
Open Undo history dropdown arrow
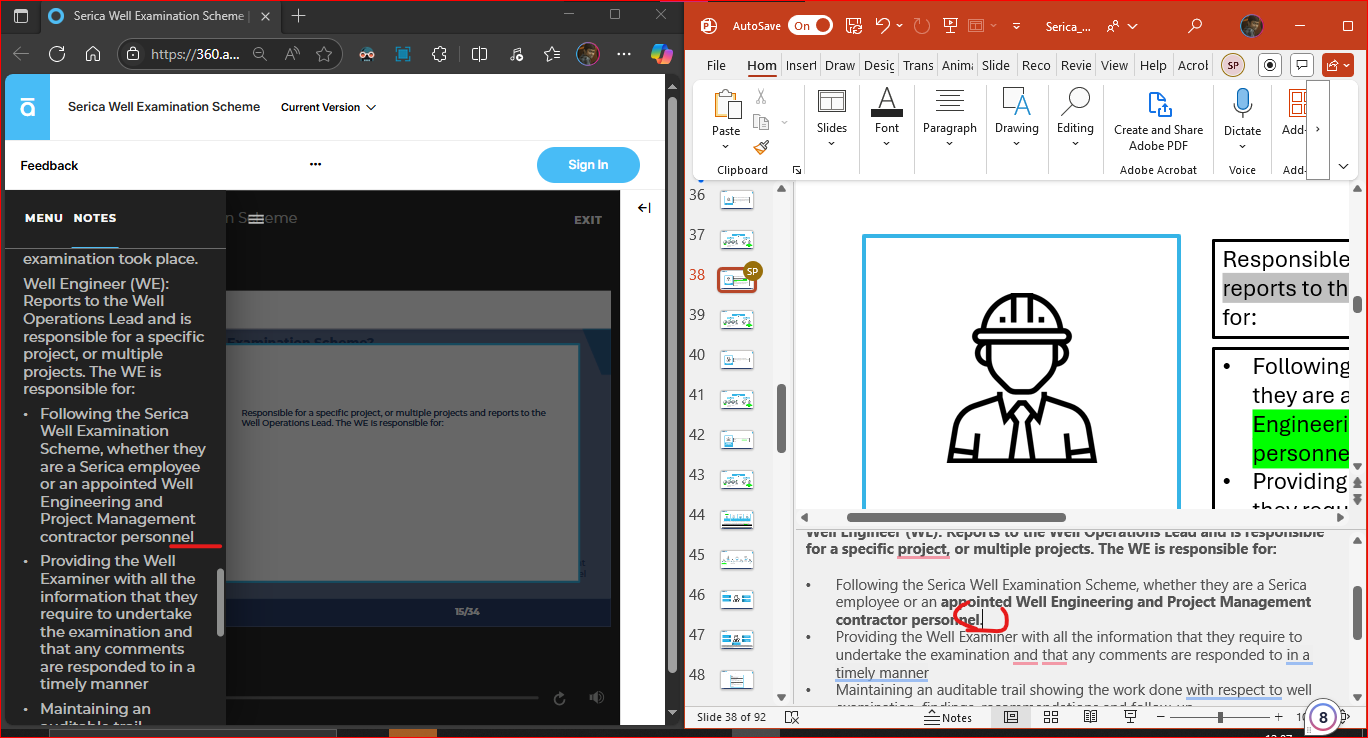(899, 26)
